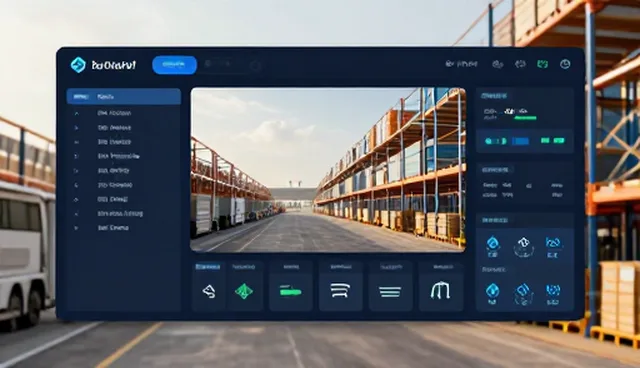Click the blue pill button in header
The height and width of the screenshot is (368, 640).
point(175,65)
